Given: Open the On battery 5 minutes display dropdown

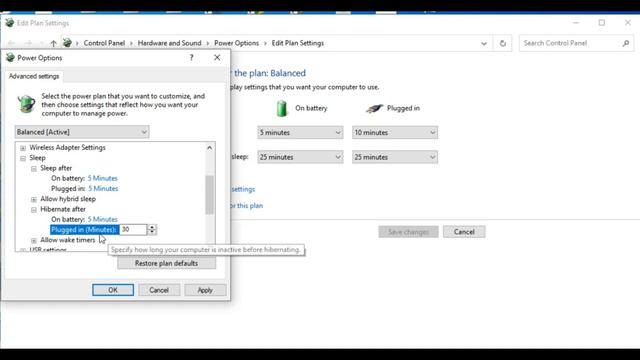Looking at the screenshot, I should coord(300,133).
